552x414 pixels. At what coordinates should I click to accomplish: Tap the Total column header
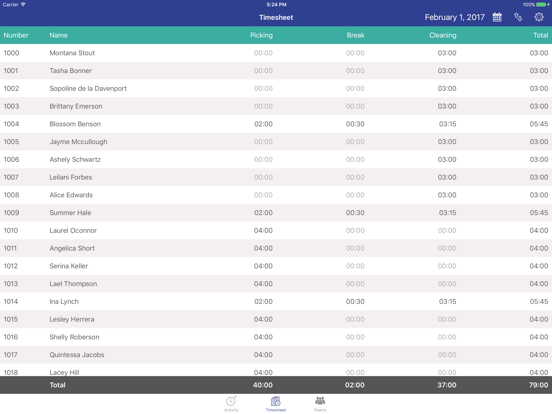point(540,35)
